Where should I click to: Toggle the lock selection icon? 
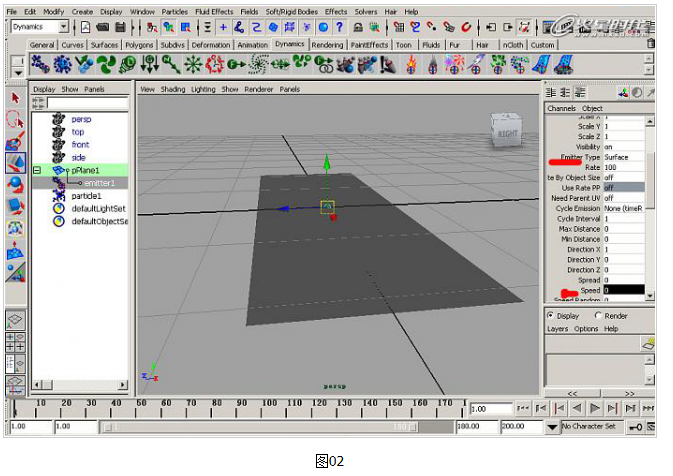point(358,27)
